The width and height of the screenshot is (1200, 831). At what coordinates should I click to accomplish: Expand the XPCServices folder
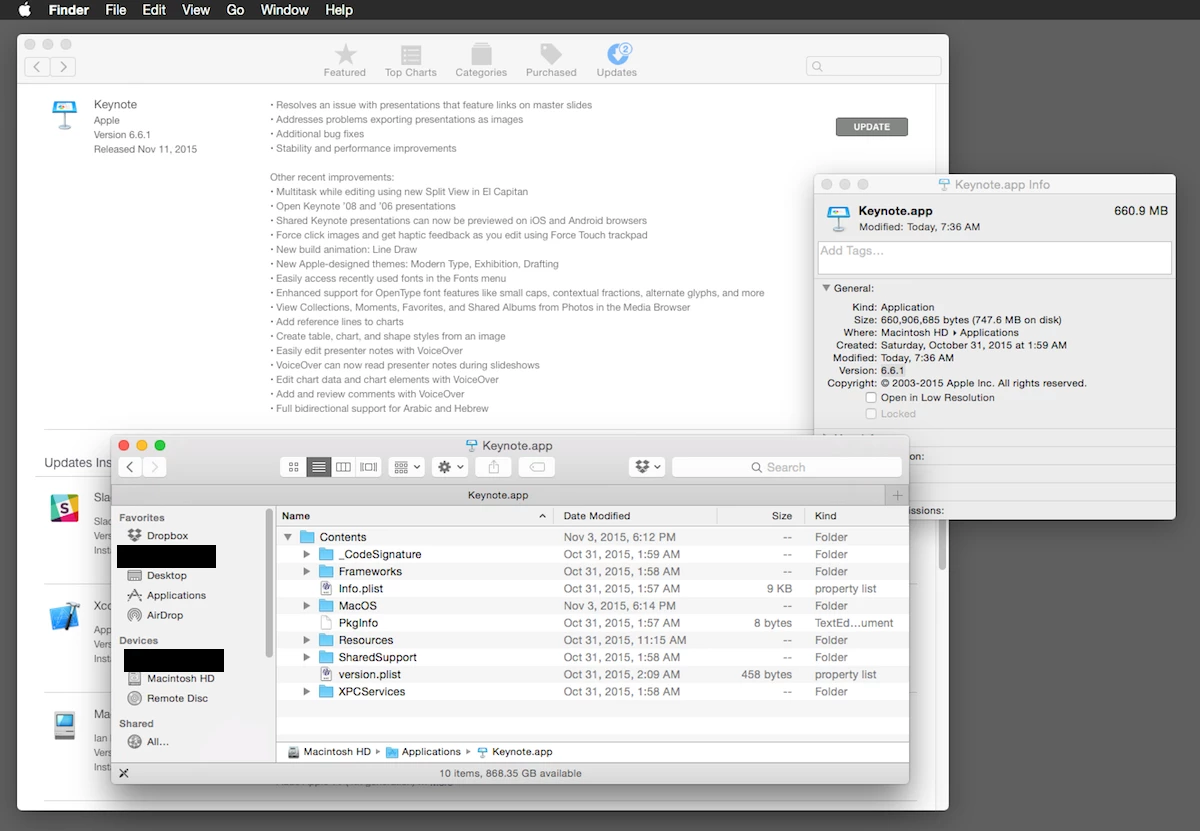307,691
